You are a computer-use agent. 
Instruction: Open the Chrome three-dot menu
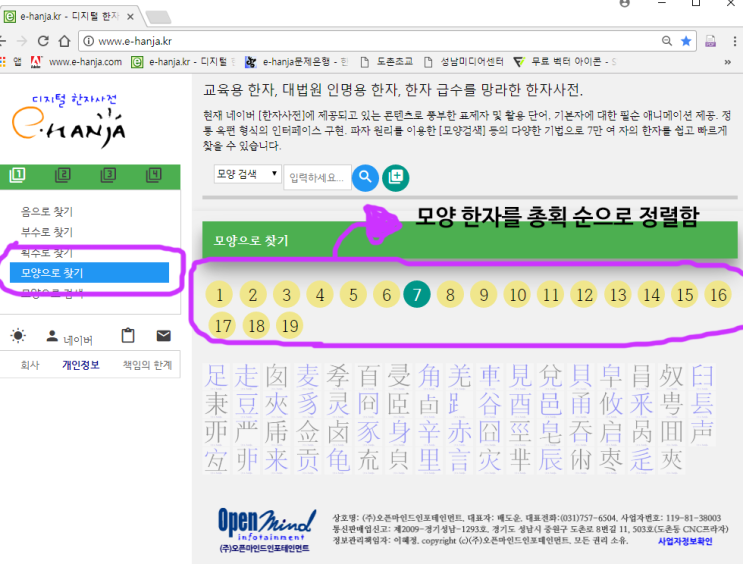click(734, 41)
